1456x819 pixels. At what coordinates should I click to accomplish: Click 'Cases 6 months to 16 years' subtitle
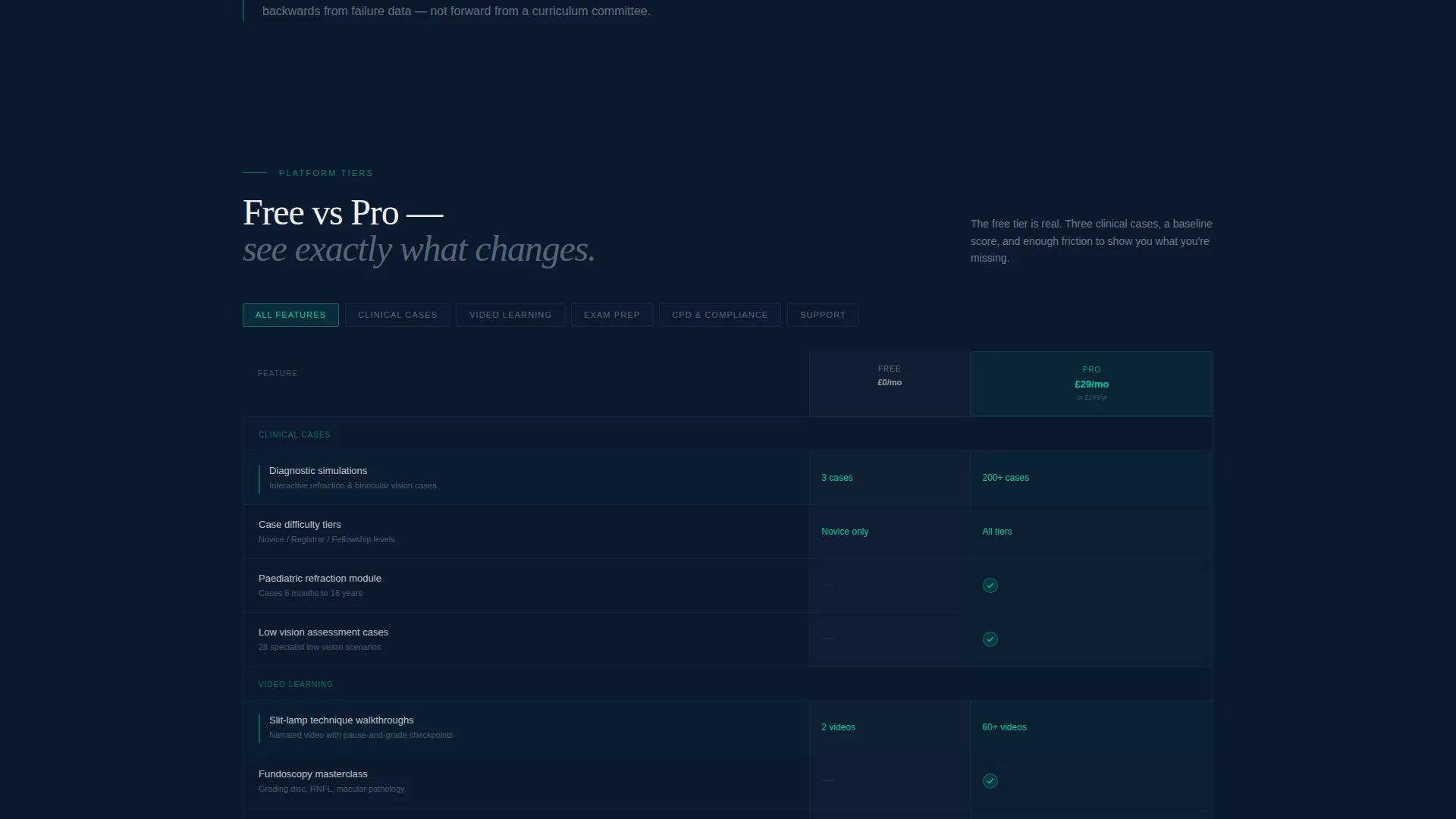pyautogui.click(x=310, y=593)
